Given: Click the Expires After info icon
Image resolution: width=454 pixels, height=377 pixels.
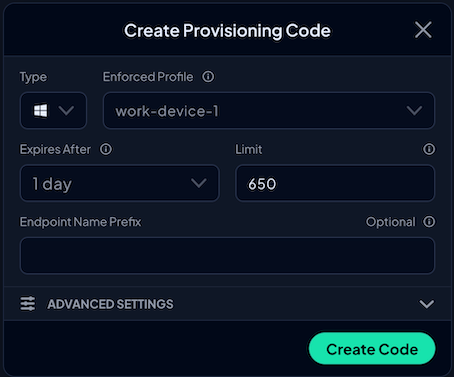Looking at the screenshot, I should click(106, 149).
